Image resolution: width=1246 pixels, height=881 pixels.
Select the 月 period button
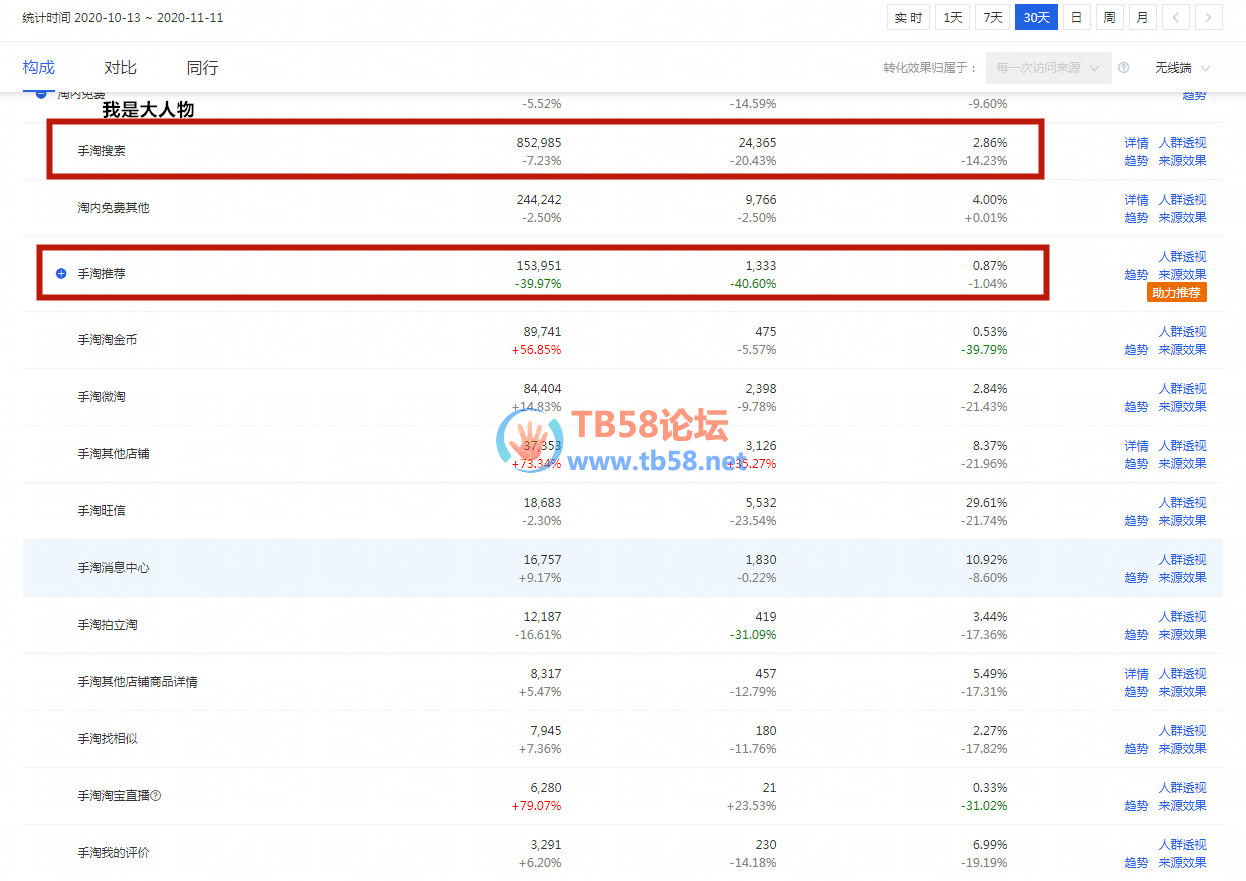(x=1142, y=17)
